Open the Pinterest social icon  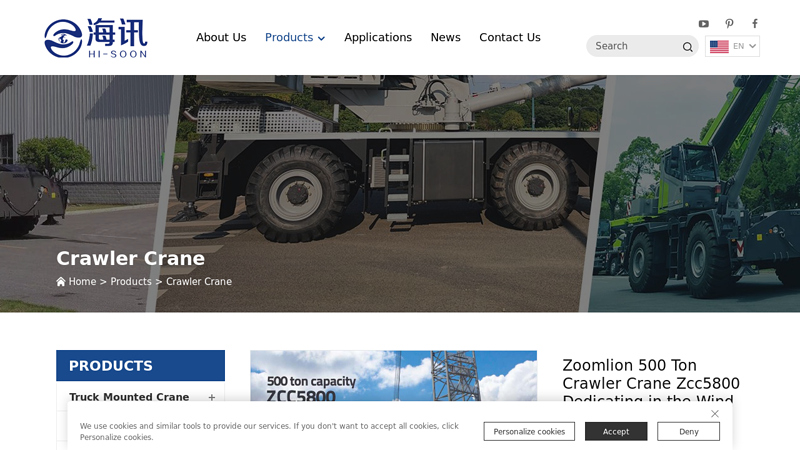[x=729, y=23]
